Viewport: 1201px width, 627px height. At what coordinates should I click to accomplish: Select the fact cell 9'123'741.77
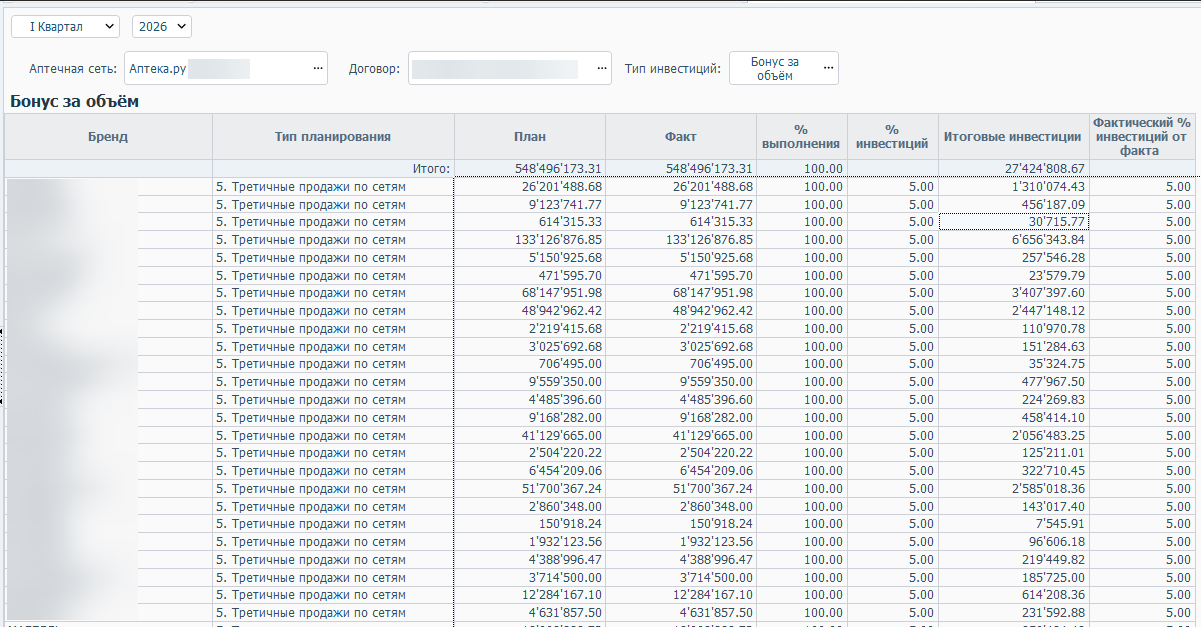point(681,204)
